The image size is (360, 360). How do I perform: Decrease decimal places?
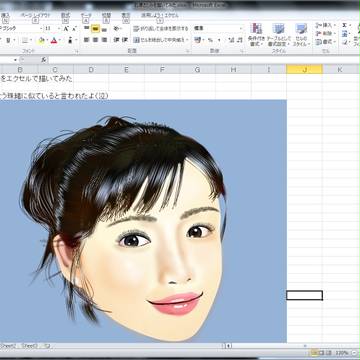tap(240, 40)
